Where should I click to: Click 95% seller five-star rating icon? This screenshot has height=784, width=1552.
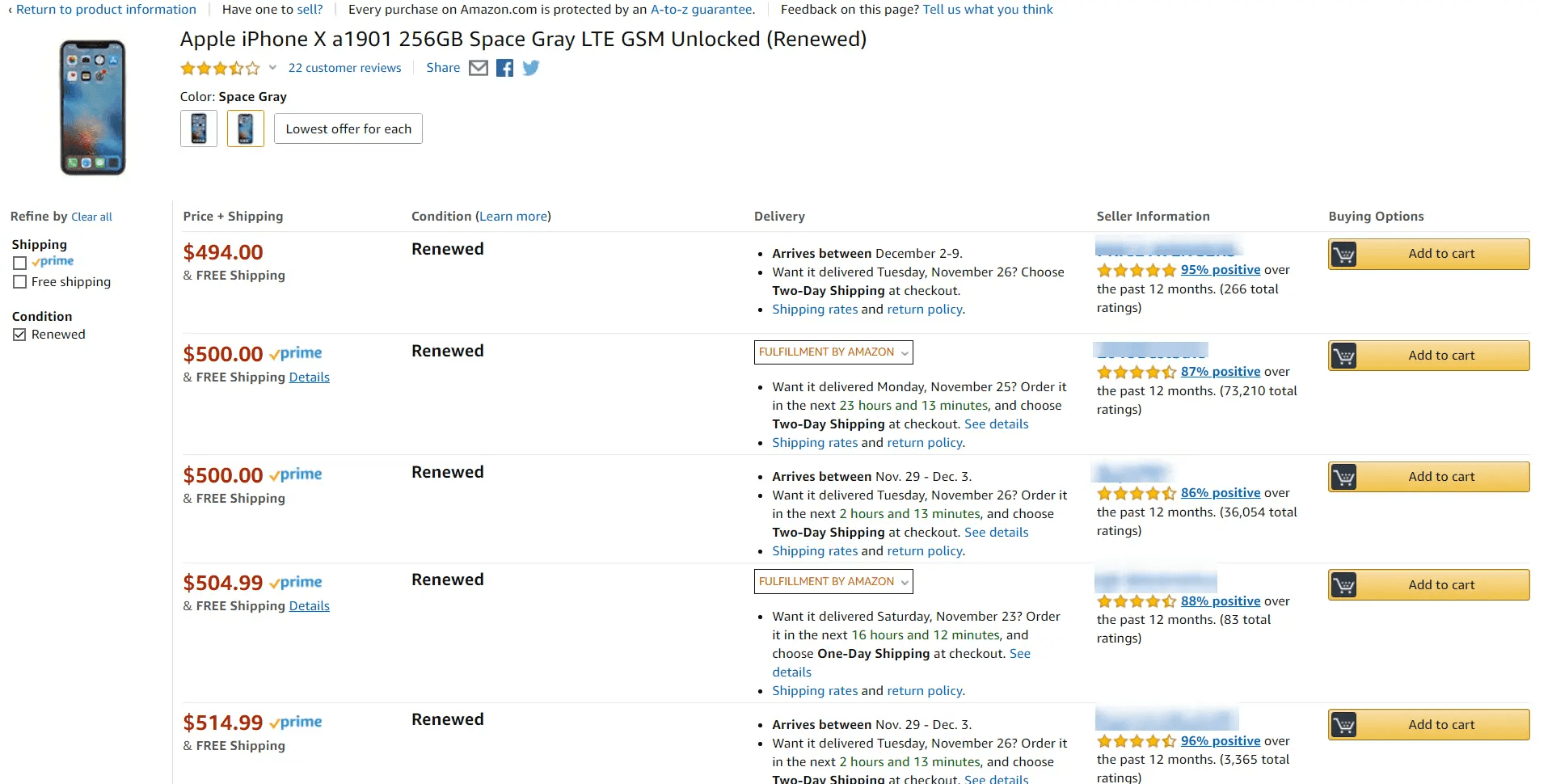click(x=1137, y=270)
